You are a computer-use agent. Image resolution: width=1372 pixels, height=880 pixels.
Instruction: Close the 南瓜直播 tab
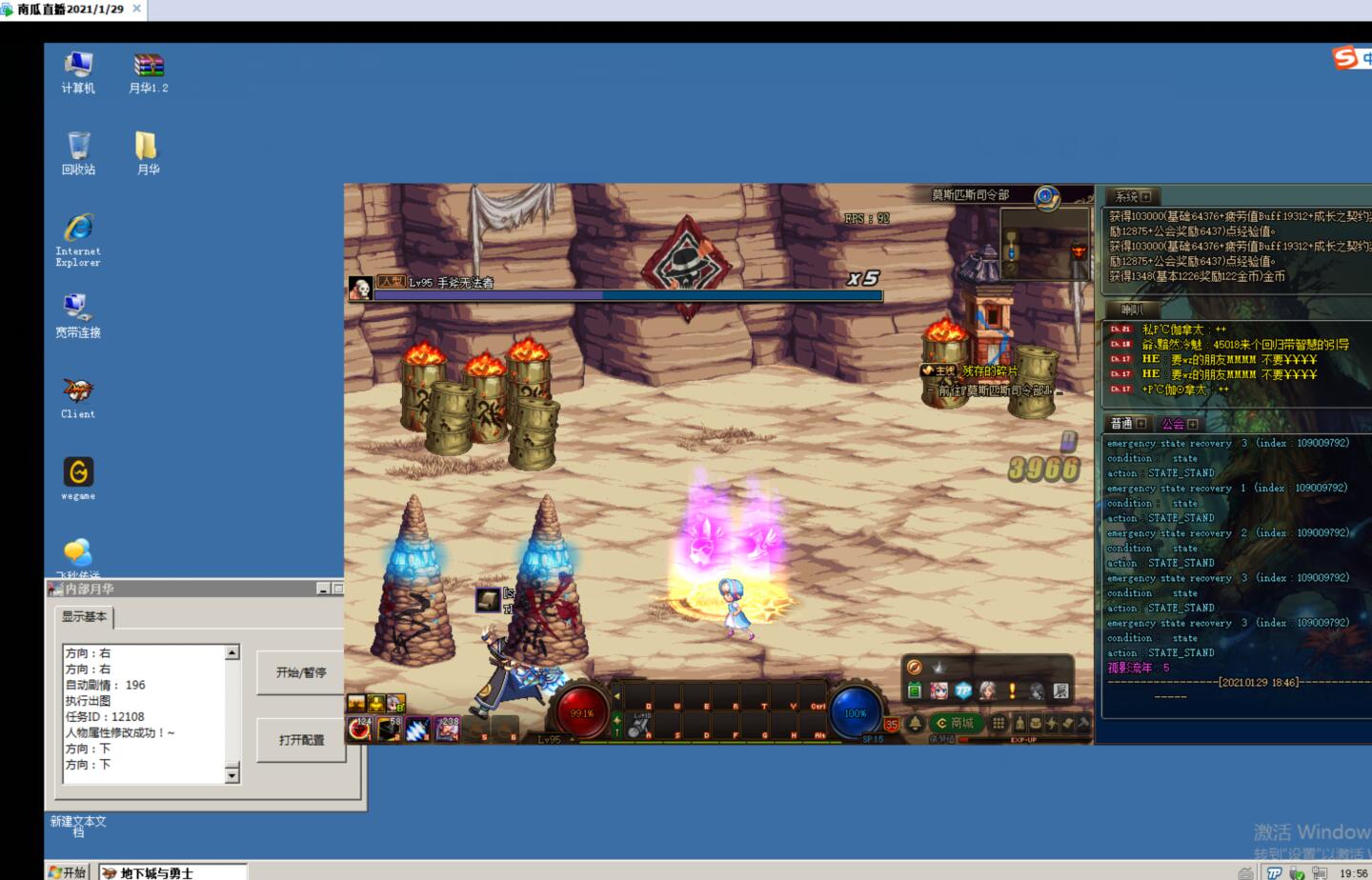point(136,9)
